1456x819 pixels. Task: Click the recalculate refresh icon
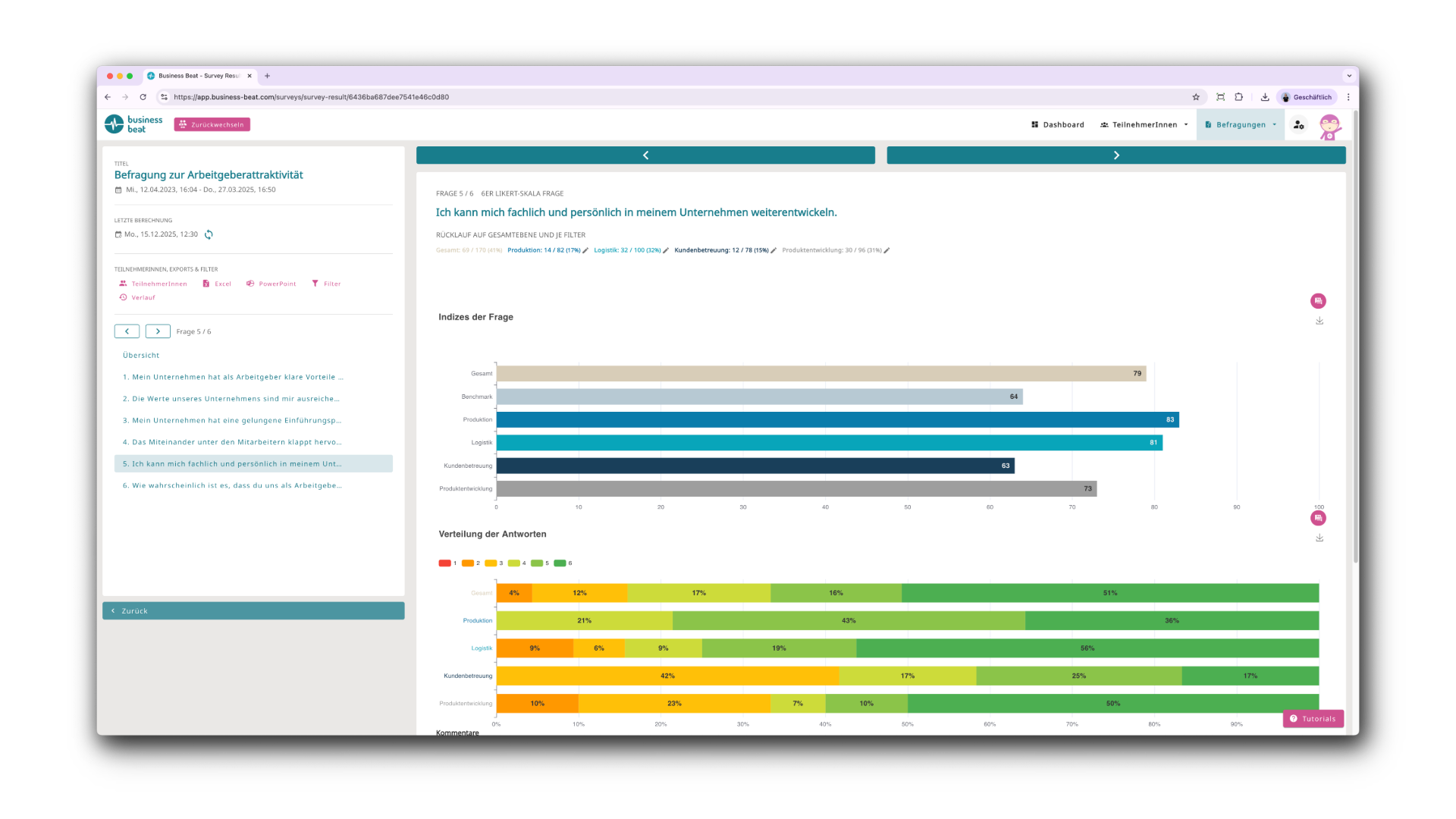(209, 234)
